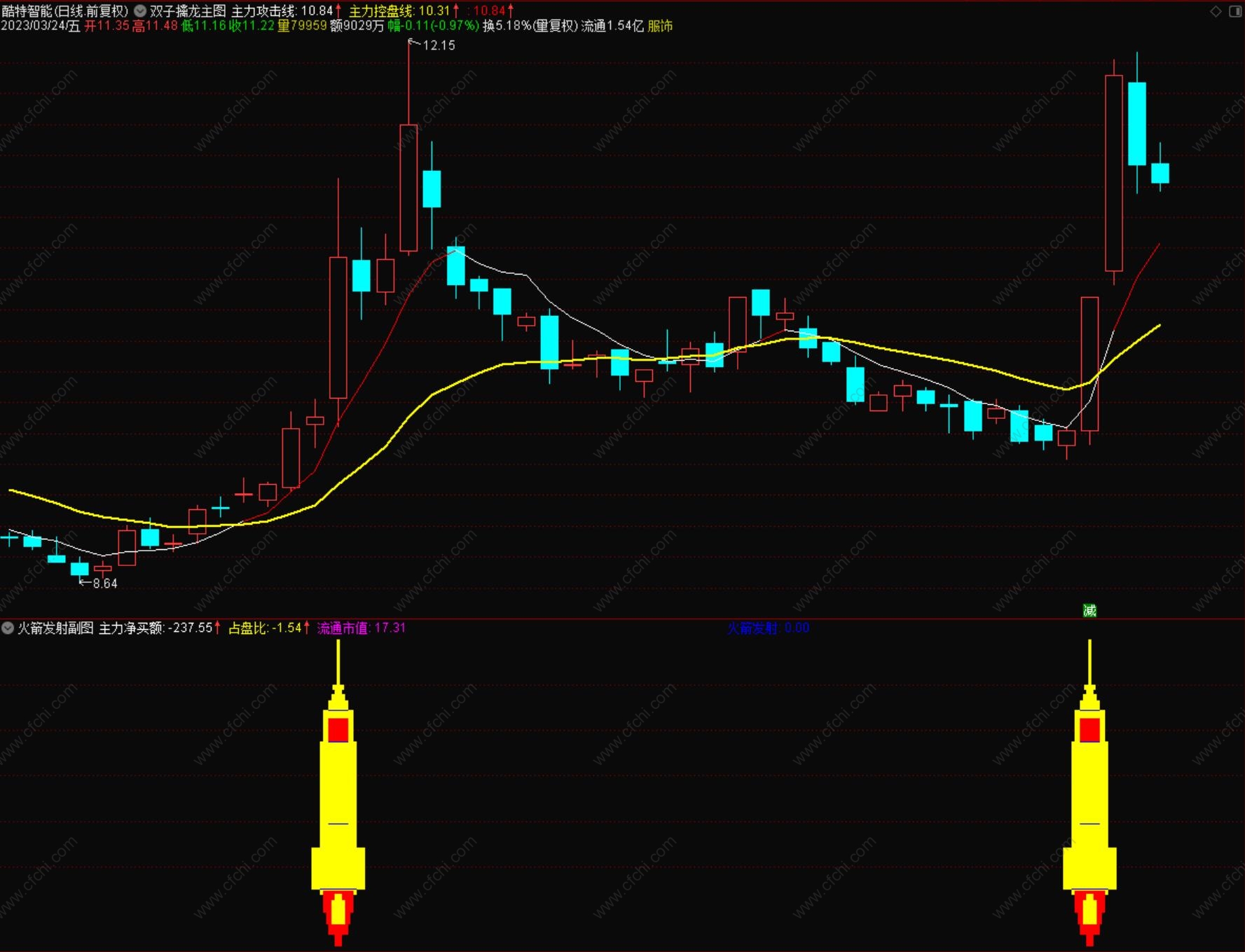Click the 量79959 volume value
The width and height of the screenshot is (1245, 952).
(302, 26)
